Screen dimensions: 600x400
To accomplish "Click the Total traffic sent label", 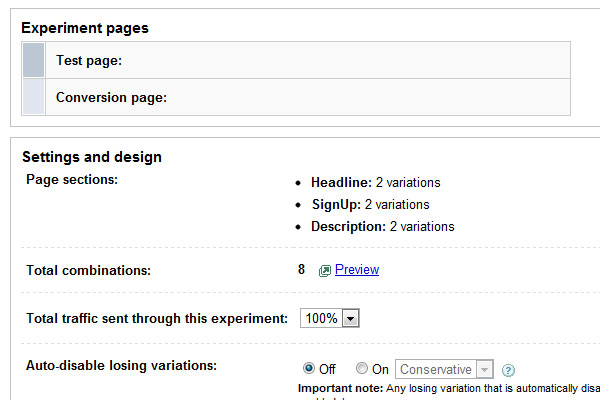I will click(x=156, y=318).
